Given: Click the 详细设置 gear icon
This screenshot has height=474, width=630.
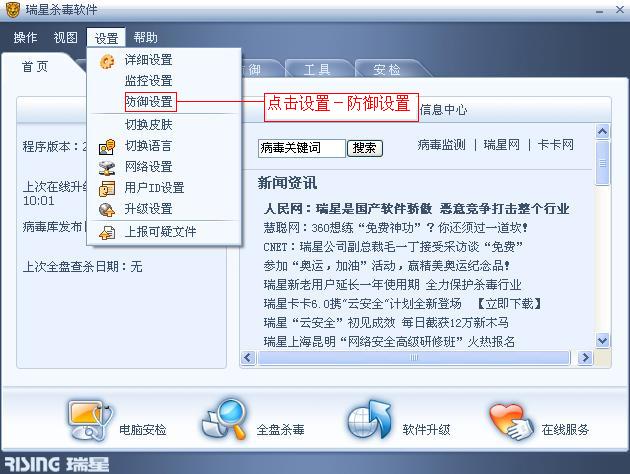Looking at the screenshot, I should click(x=107, y=61).
